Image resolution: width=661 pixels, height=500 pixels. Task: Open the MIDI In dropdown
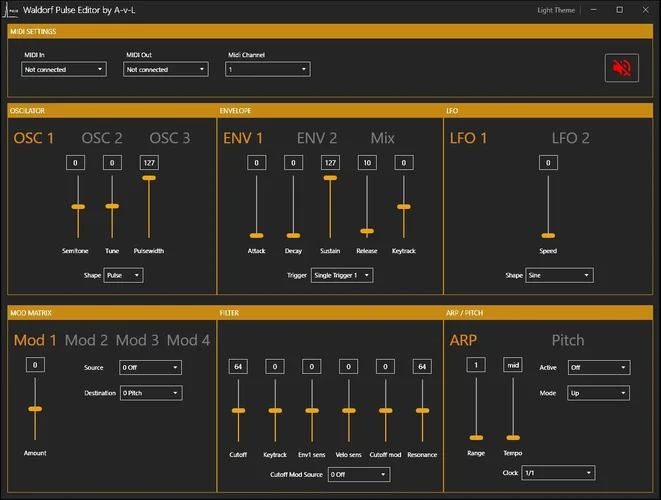pyautogui.click(x=64, y=70)
